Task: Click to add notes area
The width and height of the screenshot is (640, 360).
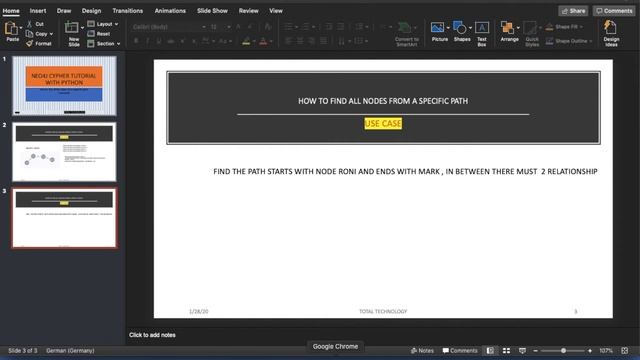Action: [152, 335]
